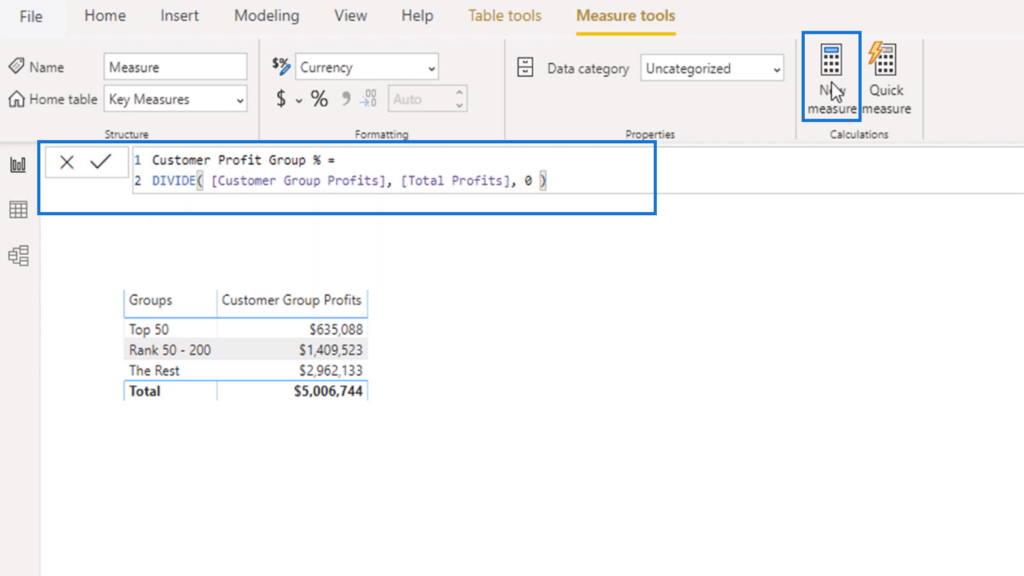Click the DIVIDE formula on line 2
This screenshot has height=576, width=1024.
(349, 181)
